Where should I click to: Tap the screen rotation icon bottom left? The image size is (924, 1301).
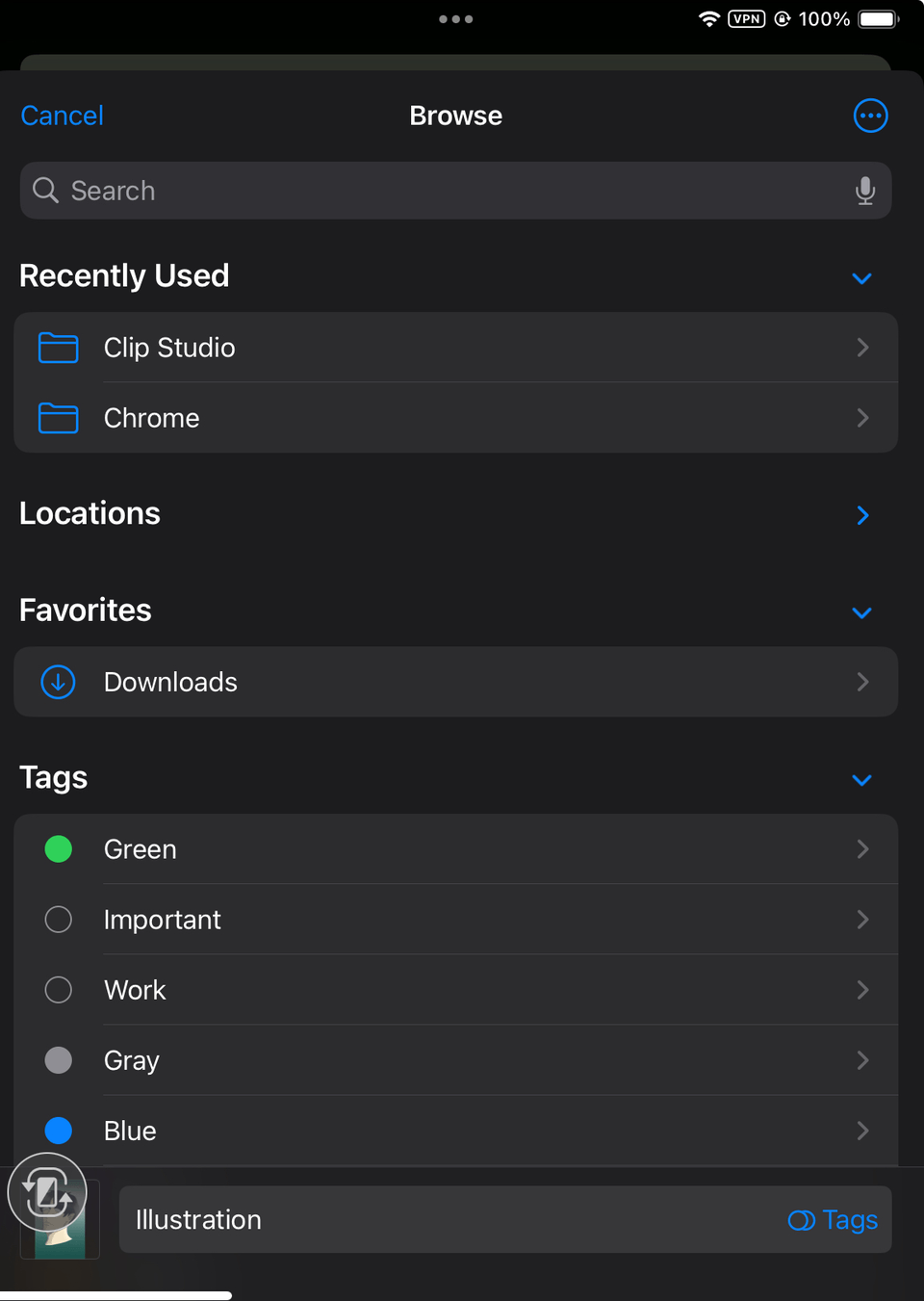coord(45,1191)
